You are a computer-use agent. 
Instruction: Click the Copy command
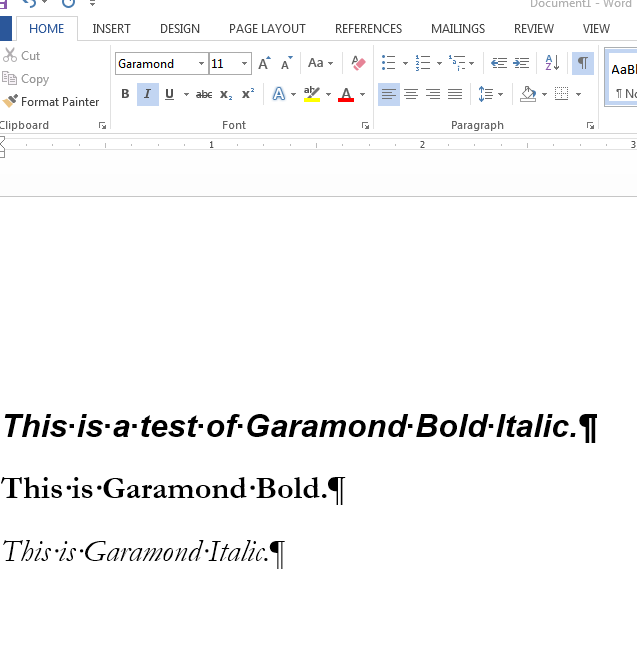(25, 79)
